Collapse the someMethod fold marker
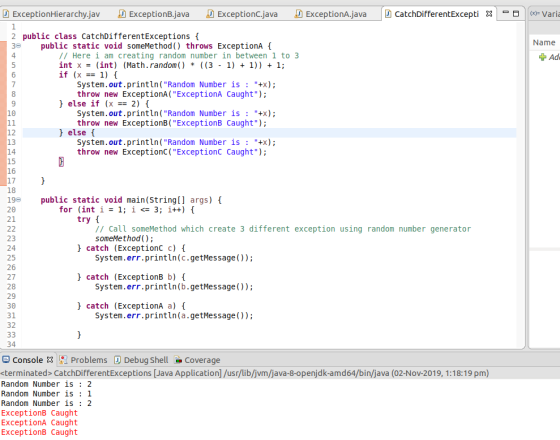Screen dimensions: 560x440 point(18,46)
